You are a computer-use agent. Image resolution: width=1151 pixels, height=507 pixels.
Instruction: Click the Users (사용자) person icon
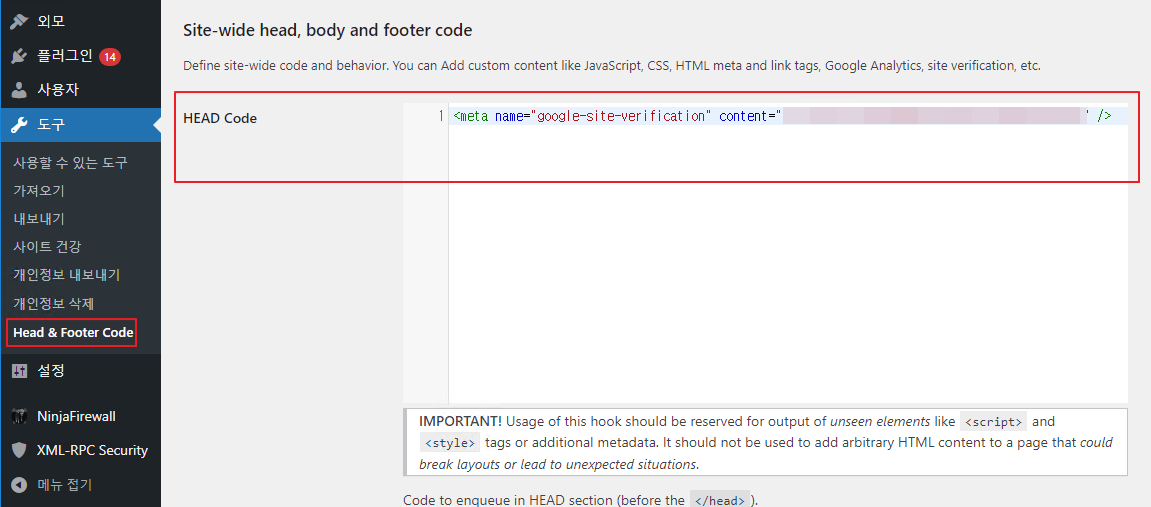tap(19, 90)
